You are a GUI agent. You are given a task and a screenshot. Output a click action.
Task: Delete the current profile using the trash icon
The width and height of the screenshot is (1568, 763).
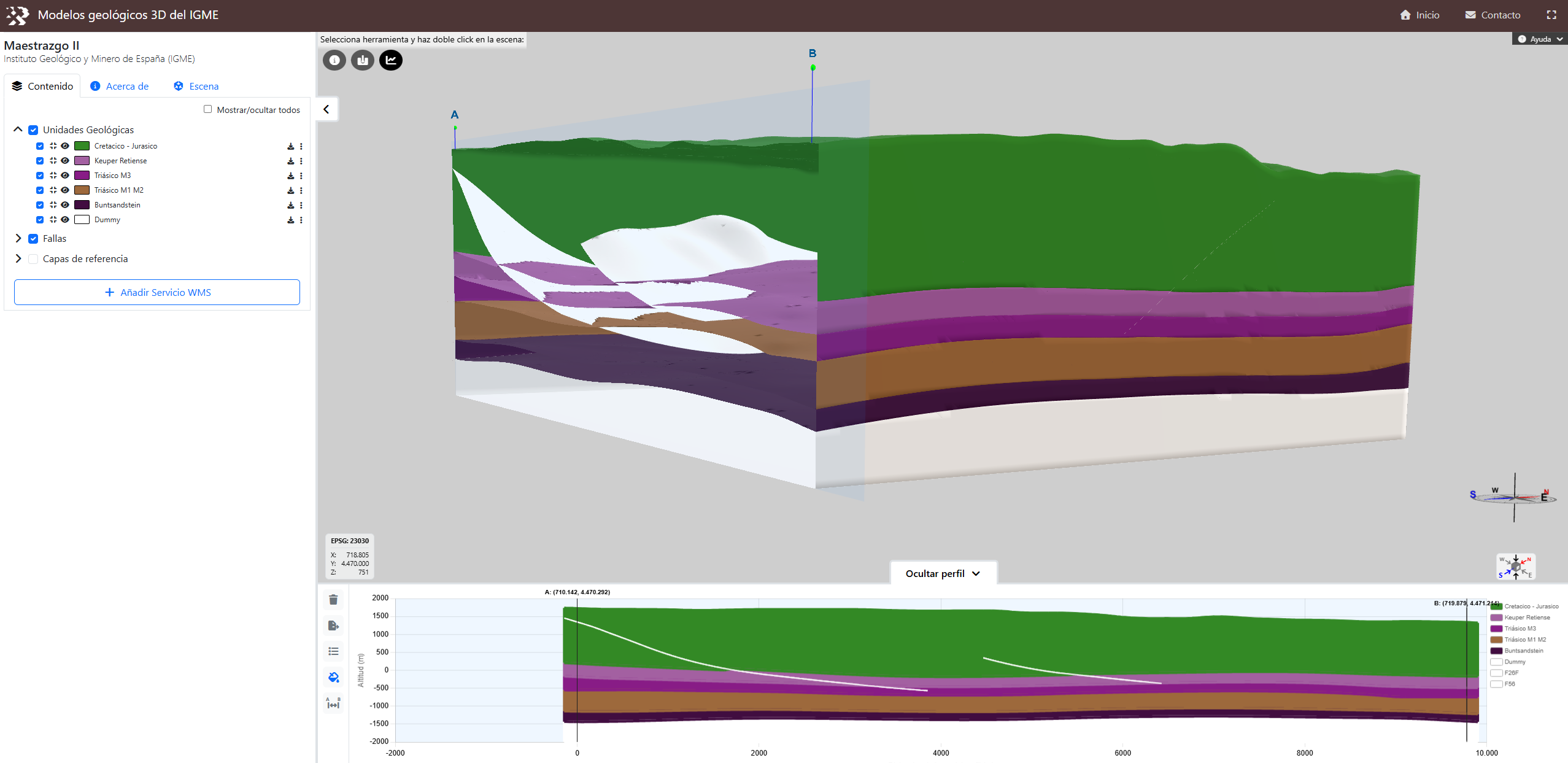click(333, 600)
